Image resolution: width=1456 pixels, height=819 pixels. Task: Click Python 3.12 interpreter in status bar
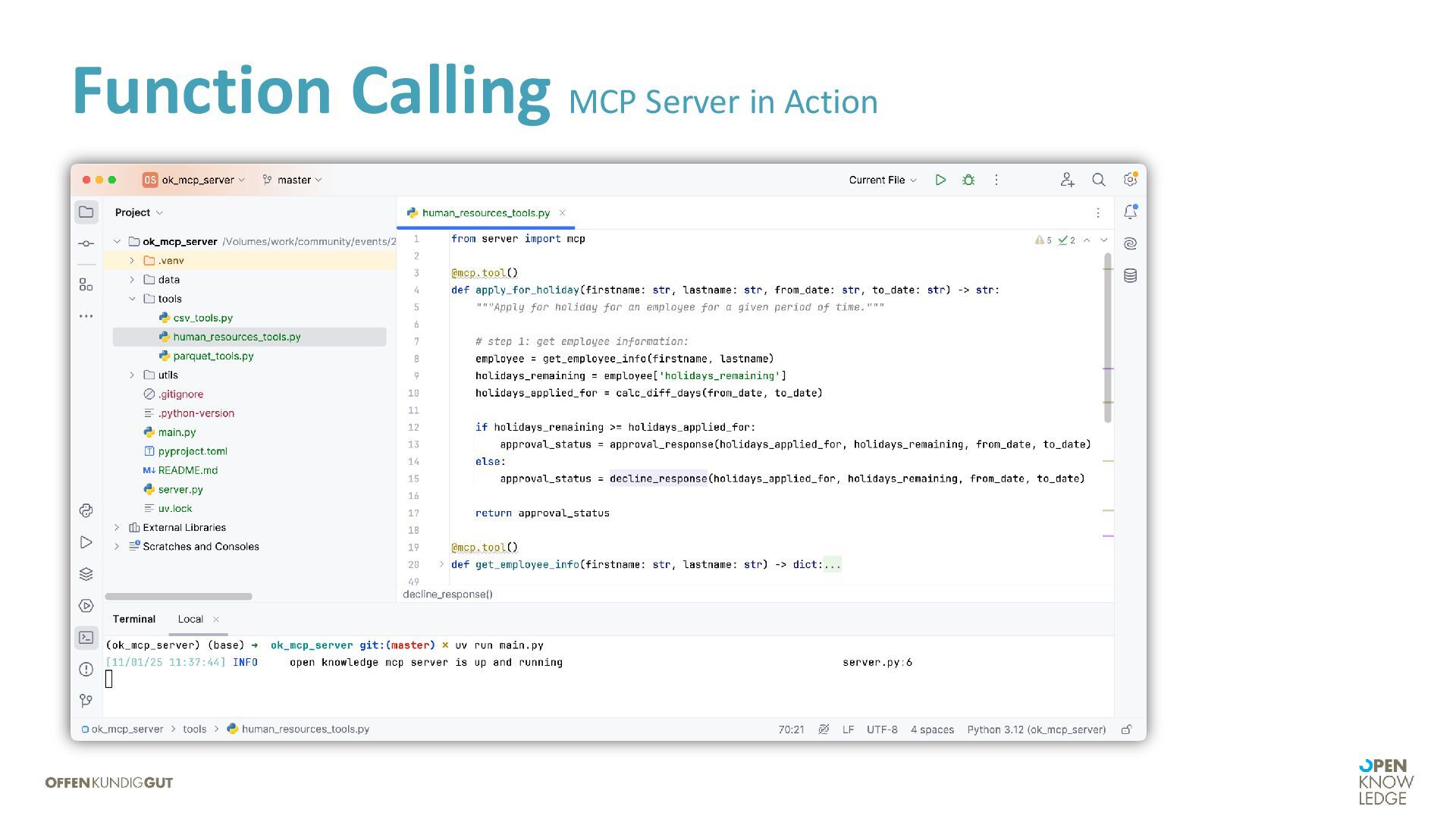pos(1036,730)
